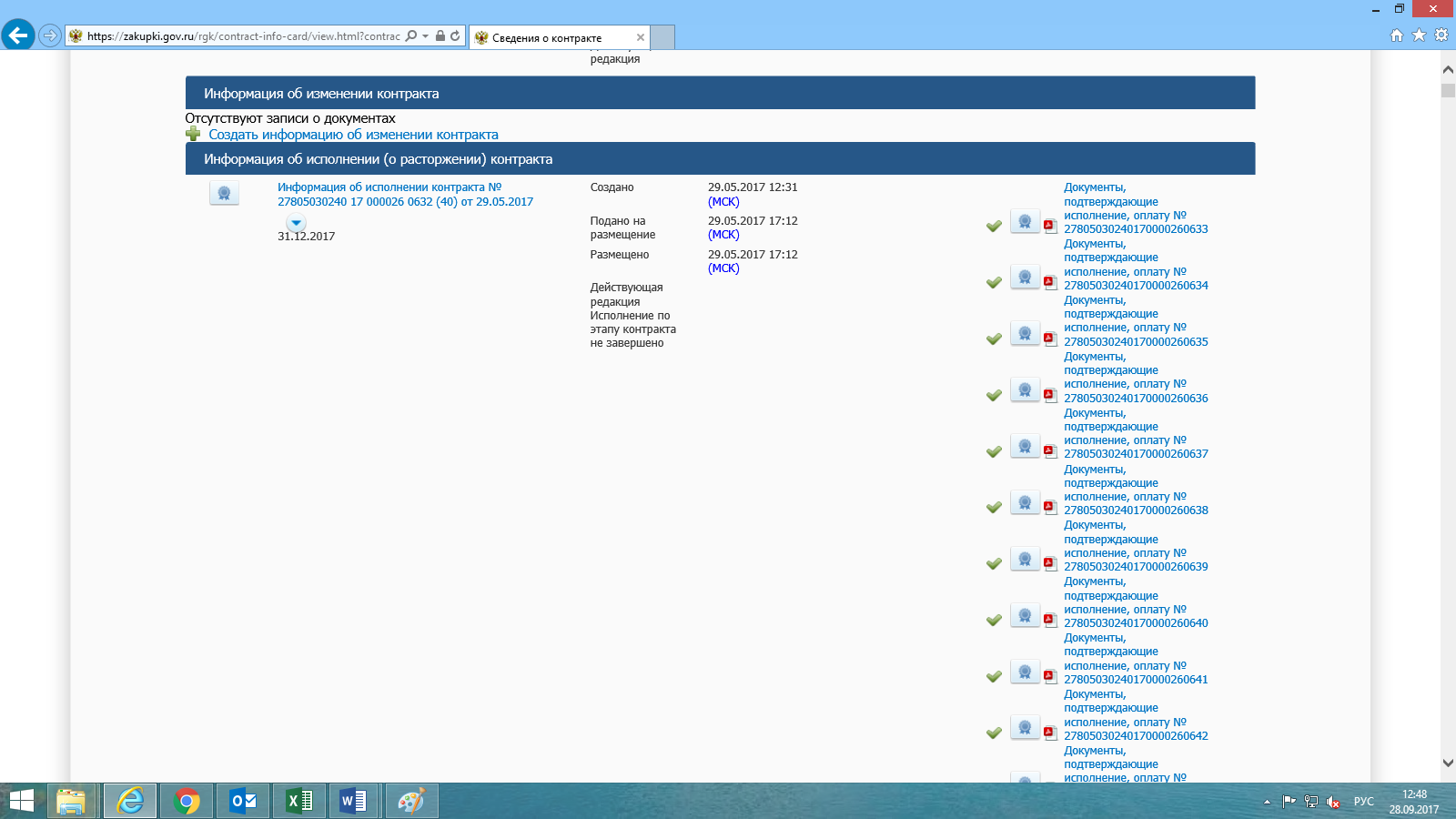
Task: Open document link ending in 260635
Action: (1136, 321)
